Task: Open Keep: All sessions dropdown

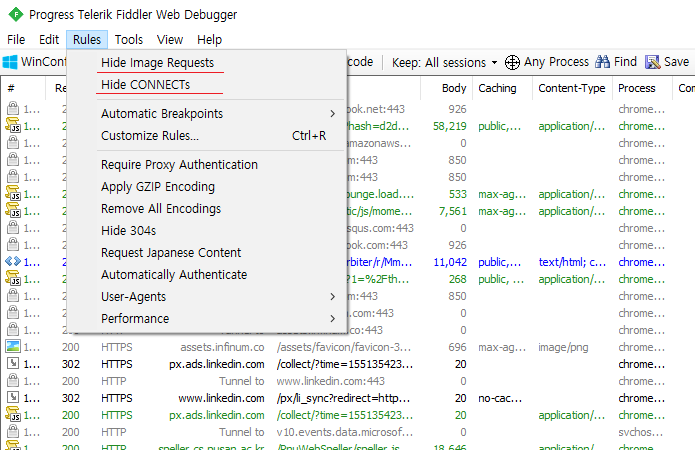Action: [x=444, y=62]
